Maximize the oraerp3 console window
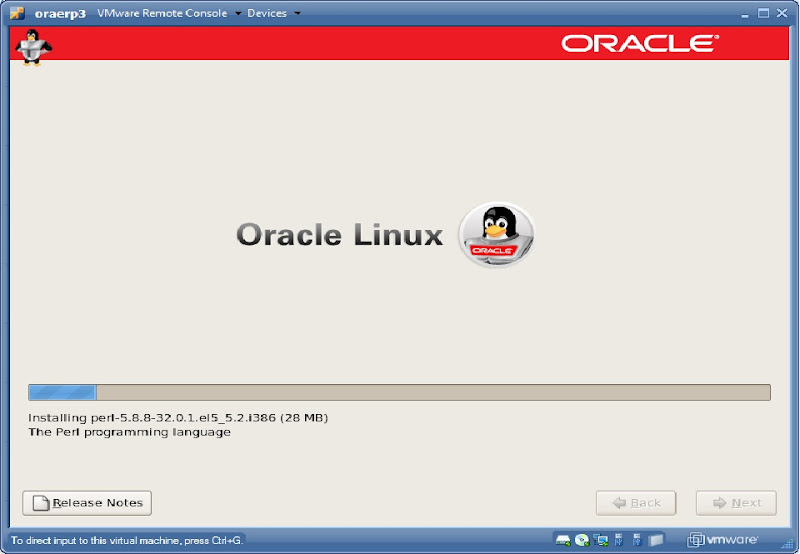 [x=763, y=13]
